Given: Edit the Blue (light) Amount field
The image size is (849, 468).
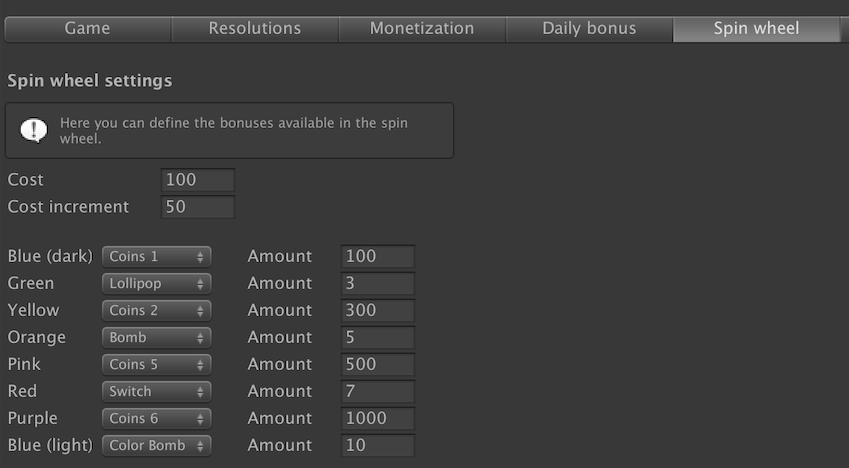Looking at the screenshot, I should [x=377, y=446].
